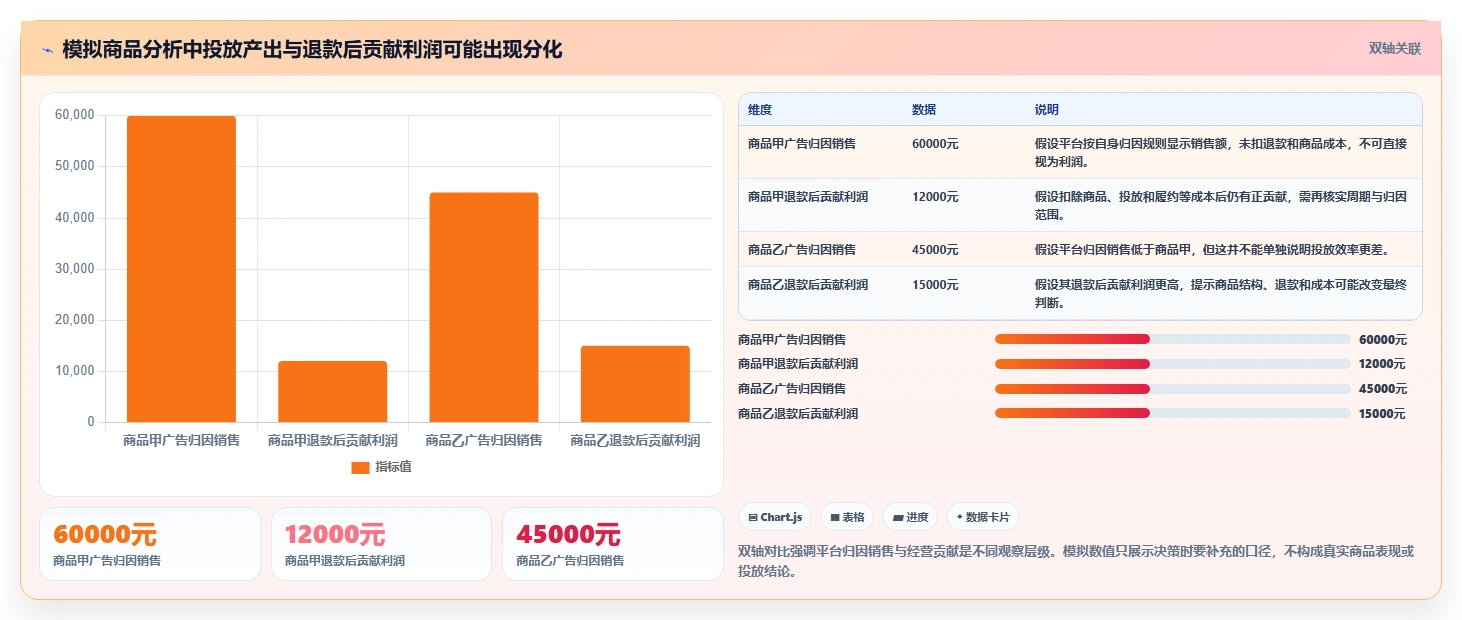Click the 说明 column header
Screen dimensions: 1462x620
pos(1047,110)
